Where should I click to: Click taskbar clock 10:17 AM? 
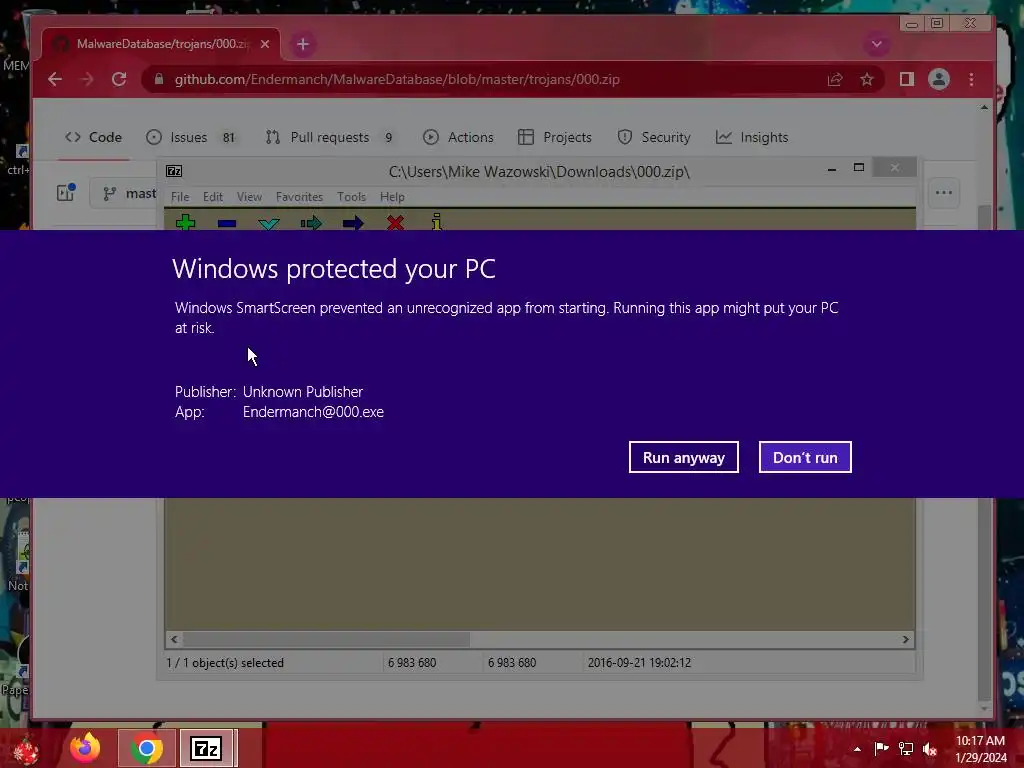click(x=980, y=741)
